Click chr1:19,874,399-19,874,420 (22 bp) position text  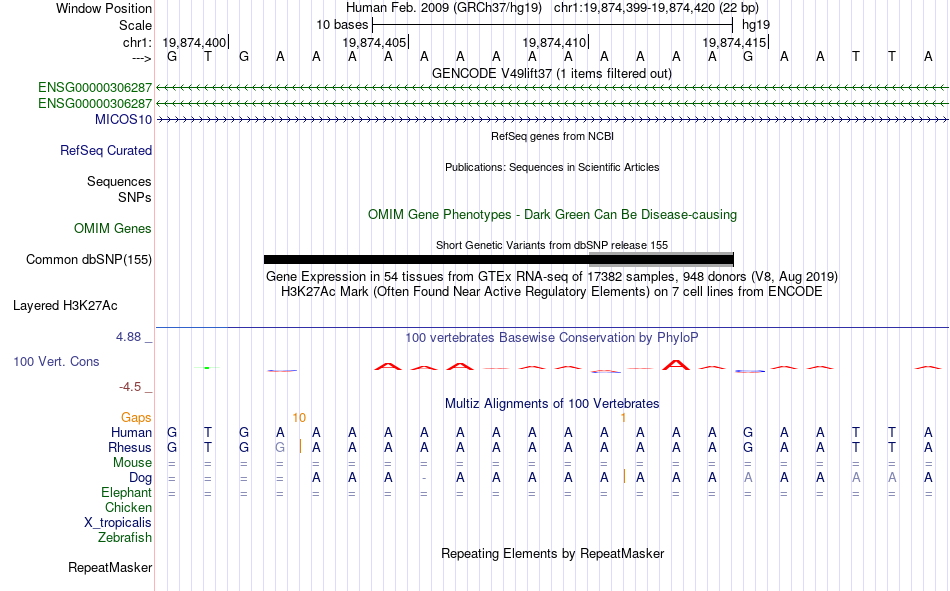click(x=656, y=8)
